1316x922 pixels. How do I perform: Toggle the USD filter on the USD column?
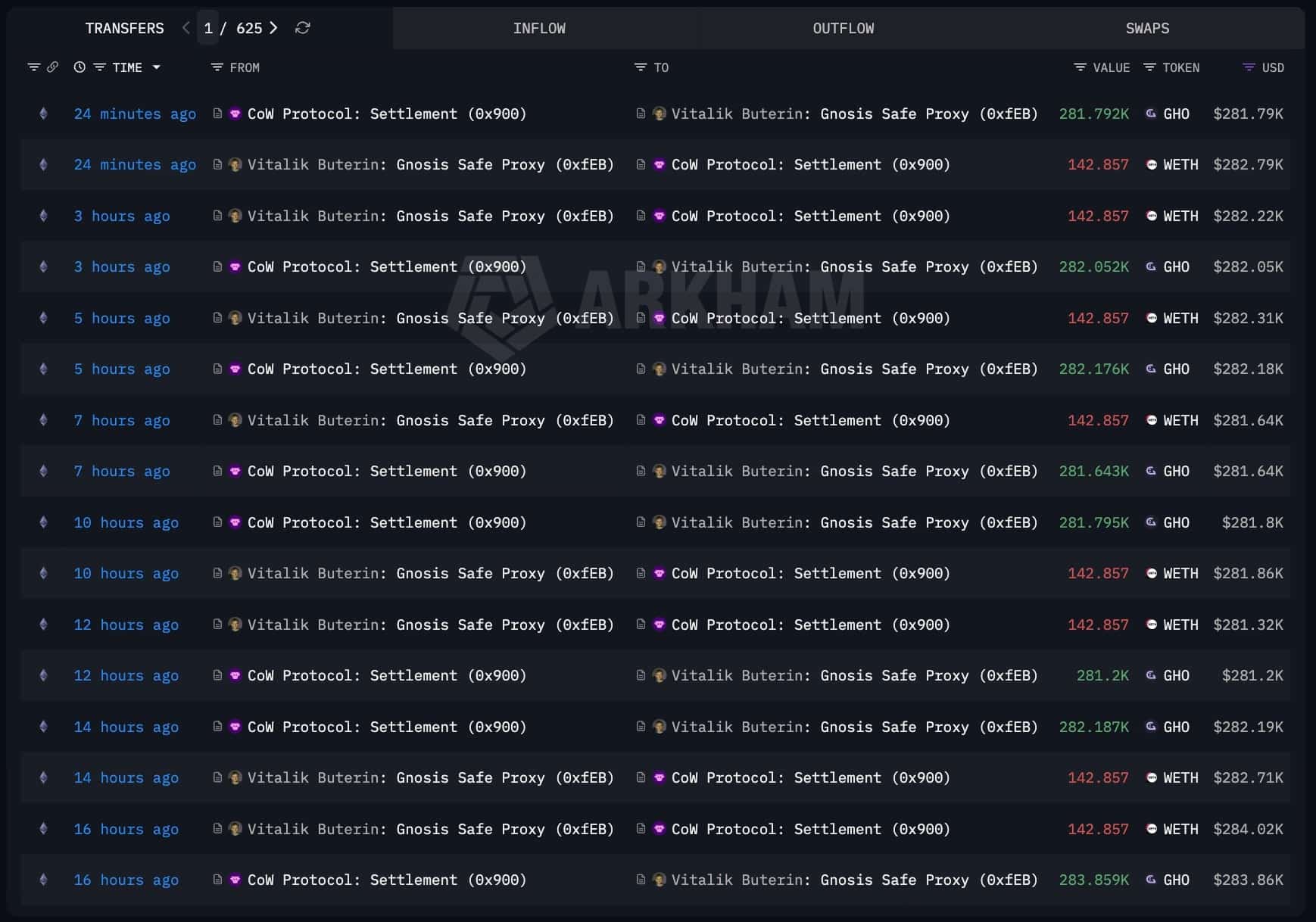pos(1249,67)
